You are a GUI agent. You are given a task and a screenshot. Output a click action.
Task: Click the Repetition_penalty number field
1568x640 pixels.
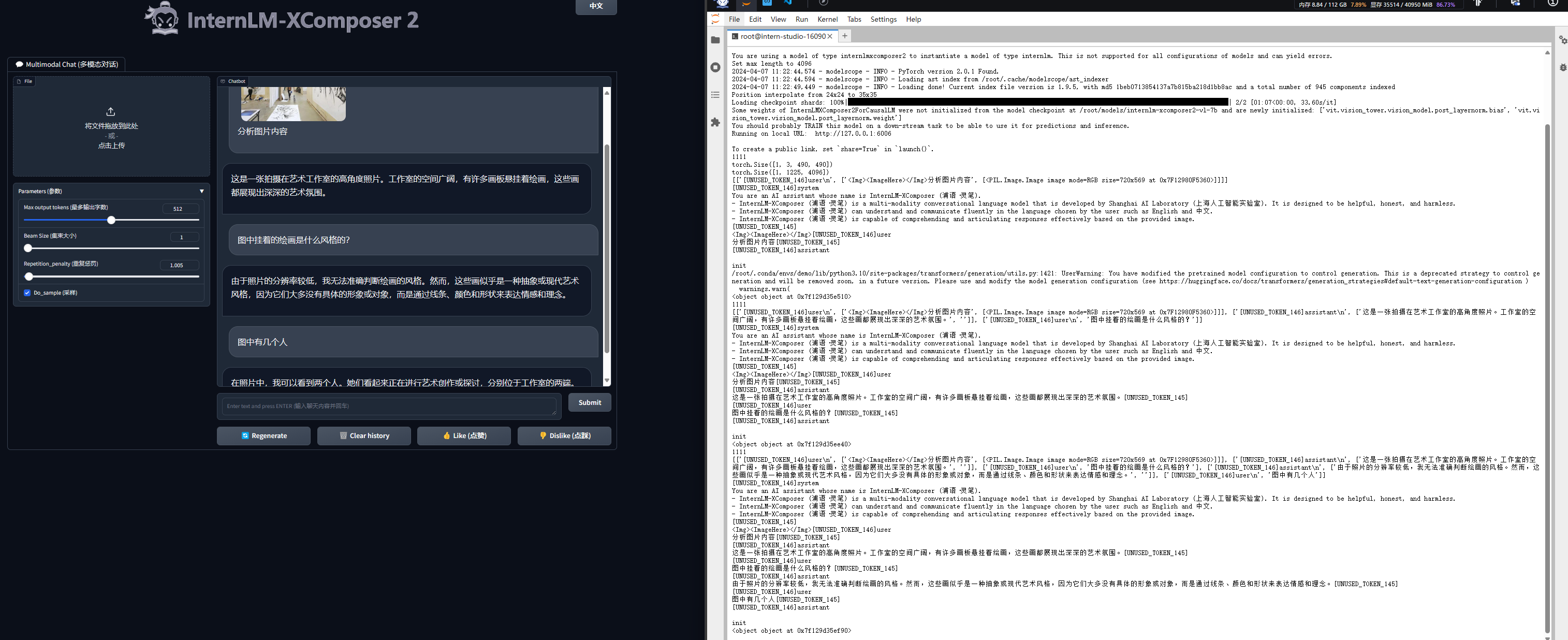click(180, 266)
